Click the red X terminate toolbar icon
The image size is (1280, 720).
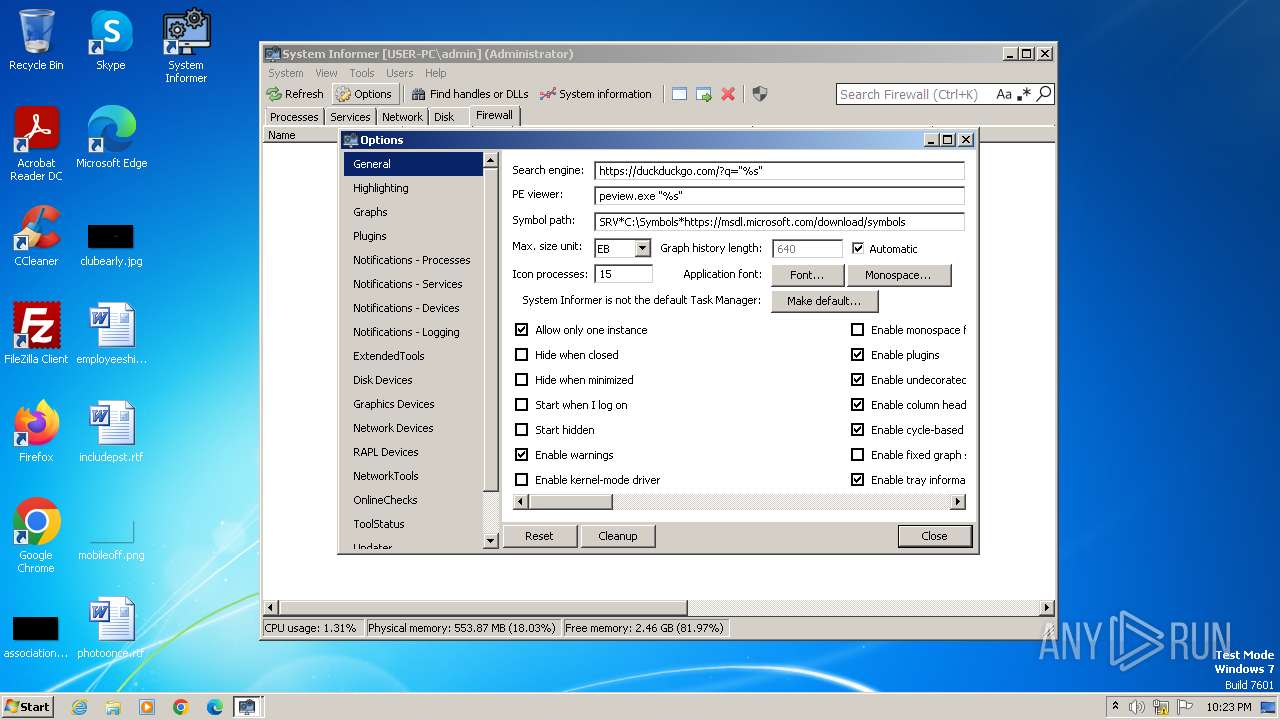click(728, 94)
